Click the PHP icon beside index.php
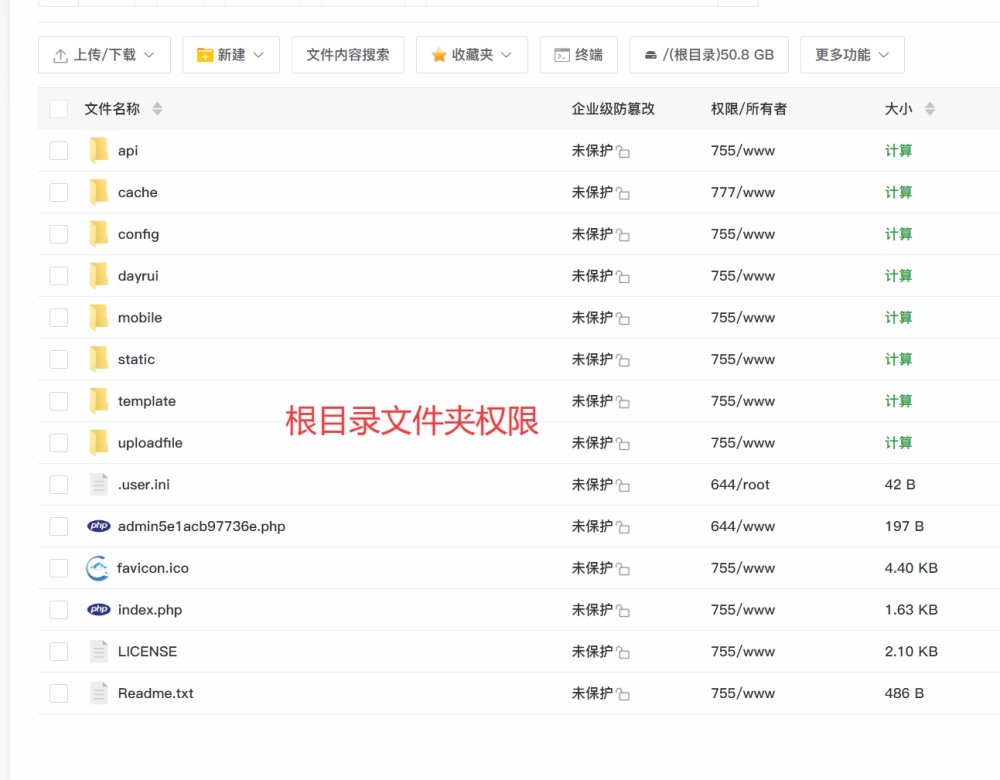Screen dimensions: 1000x780 (x=98, y=610)
